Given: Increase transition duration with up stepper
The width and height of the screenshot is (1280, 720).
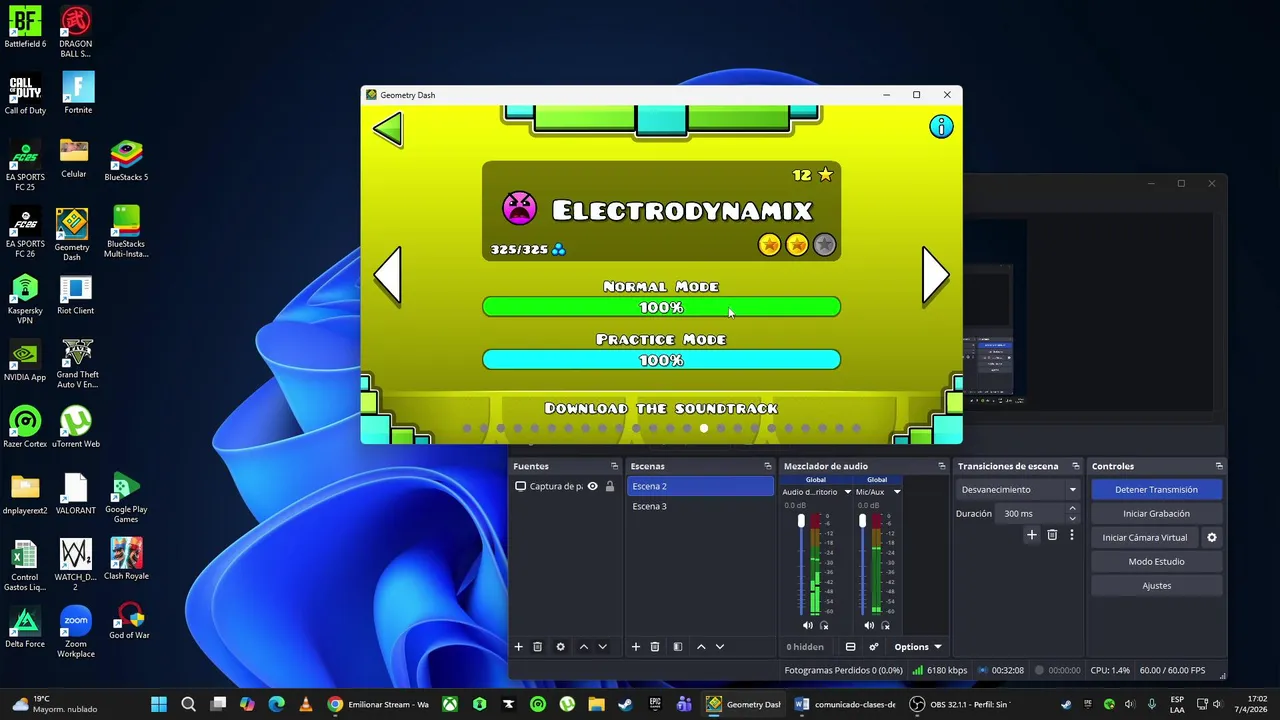Looking at the screenshot, I should pyautogui.click(x=1072, y=509).
